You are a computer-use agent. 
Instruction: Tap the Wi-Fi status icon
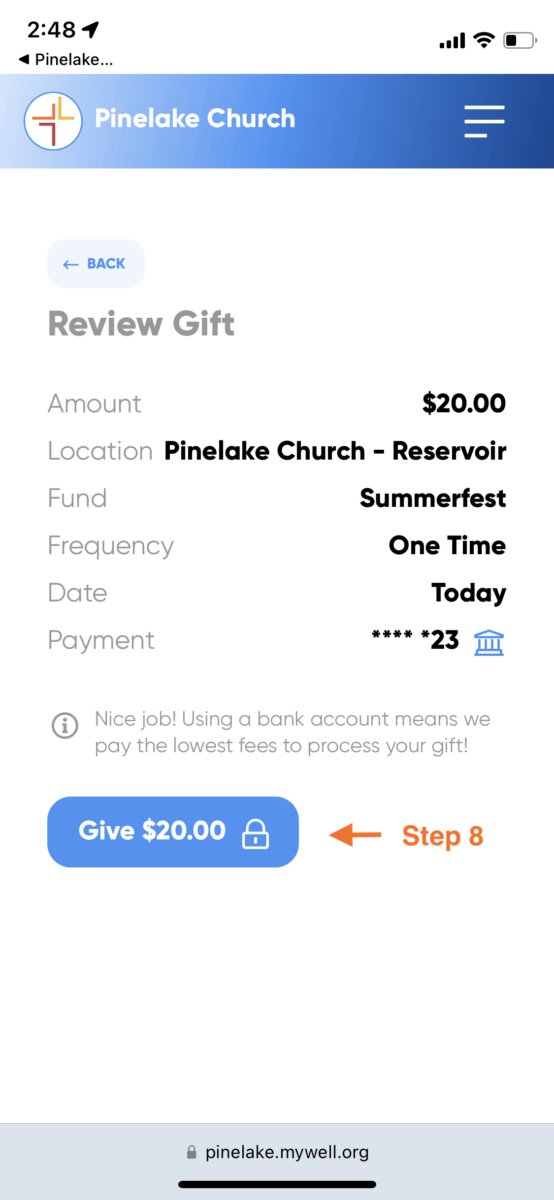click(x=485, y=40)
